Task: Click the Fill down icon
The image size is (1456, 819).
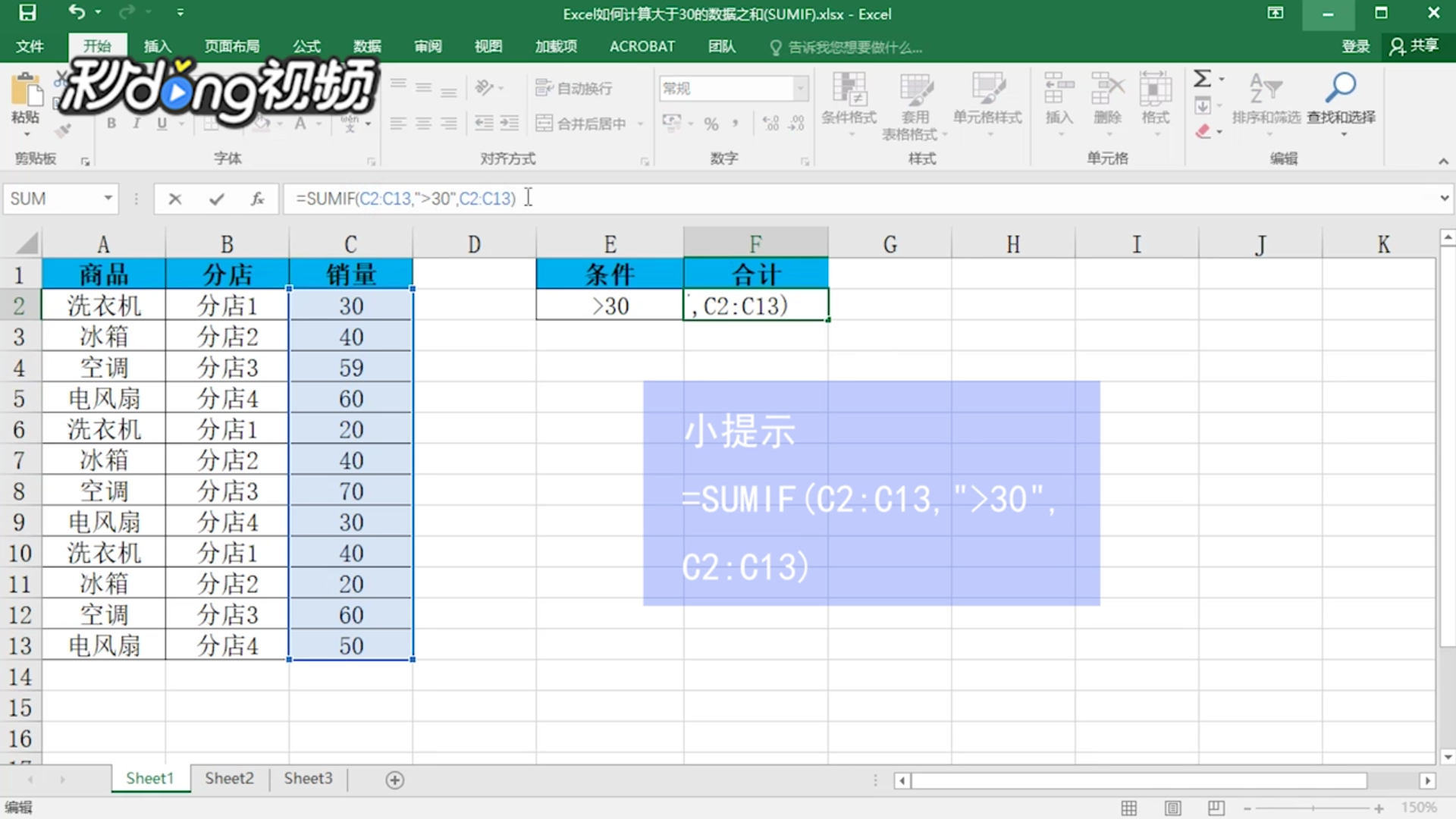Action: coord(1203,105)
